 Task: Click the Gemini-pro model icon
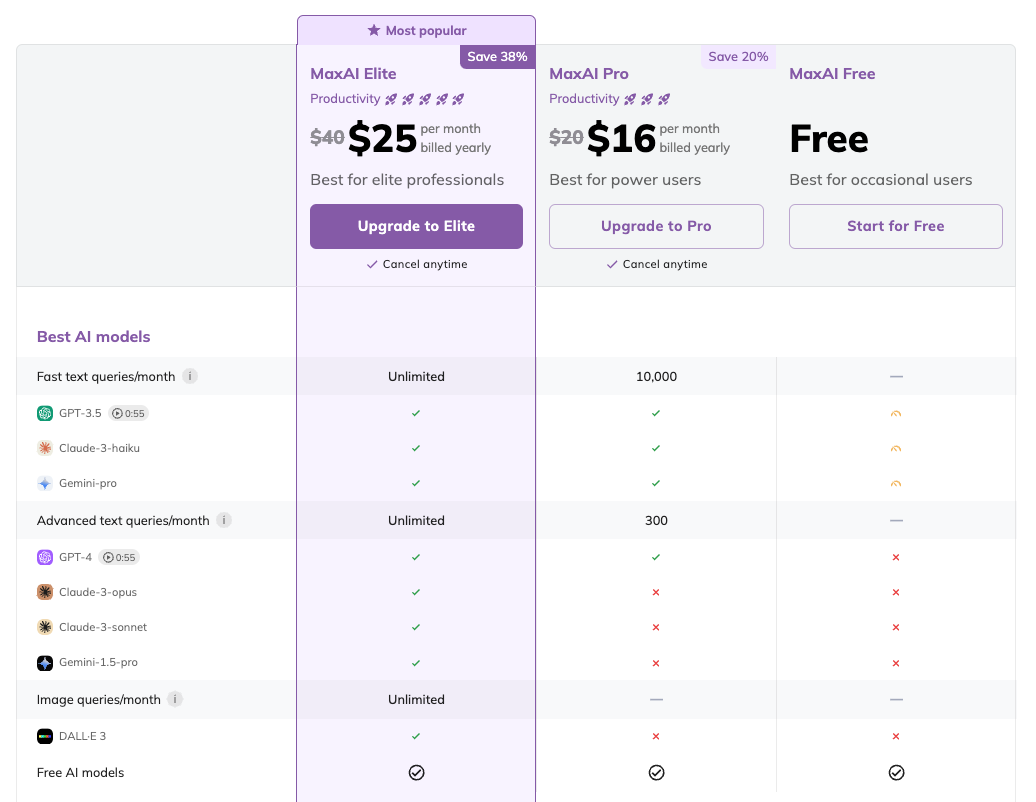(x=45, y=483)
